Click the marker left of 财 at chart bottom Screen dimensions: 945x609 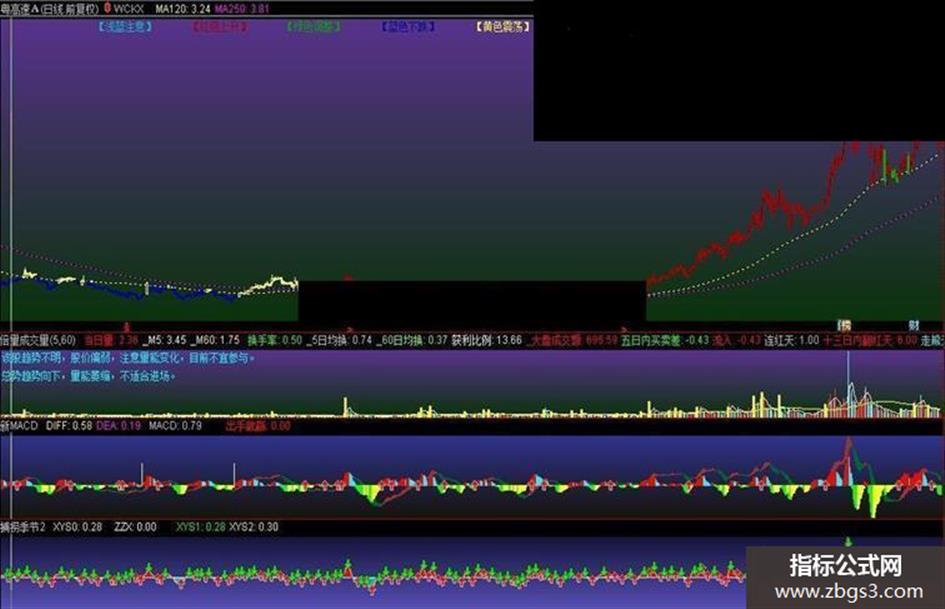[844, 326]
